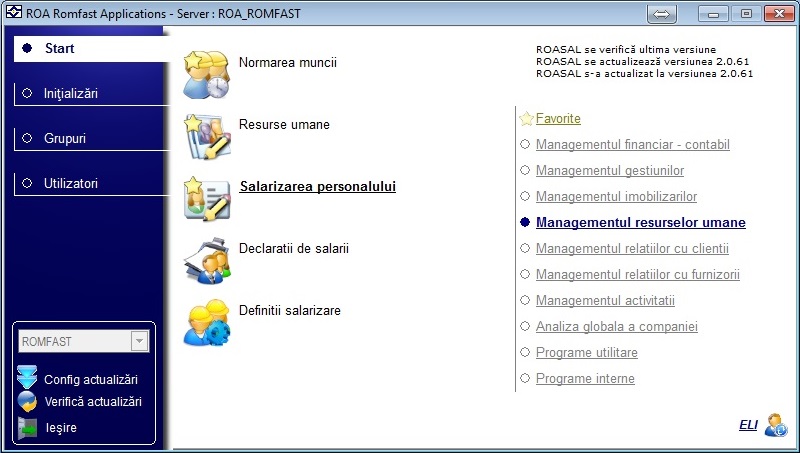Click the Ieșire exit door icon

(x=28, y=428)
